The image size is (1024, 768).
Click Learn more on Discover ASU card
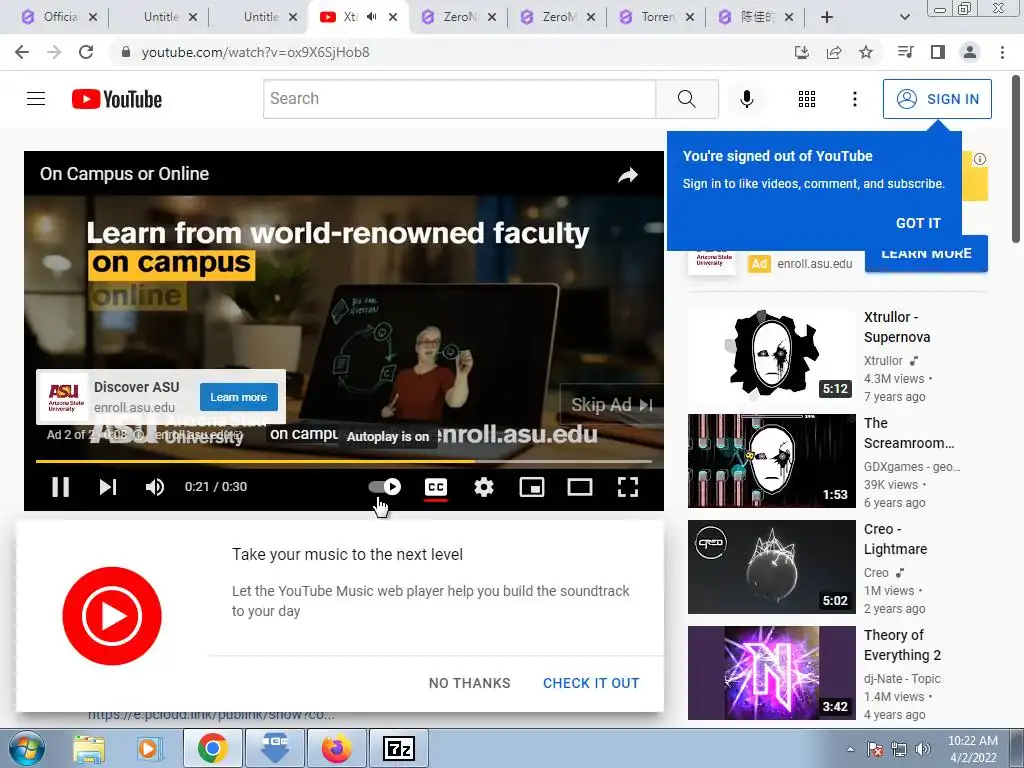pos(238,397)
